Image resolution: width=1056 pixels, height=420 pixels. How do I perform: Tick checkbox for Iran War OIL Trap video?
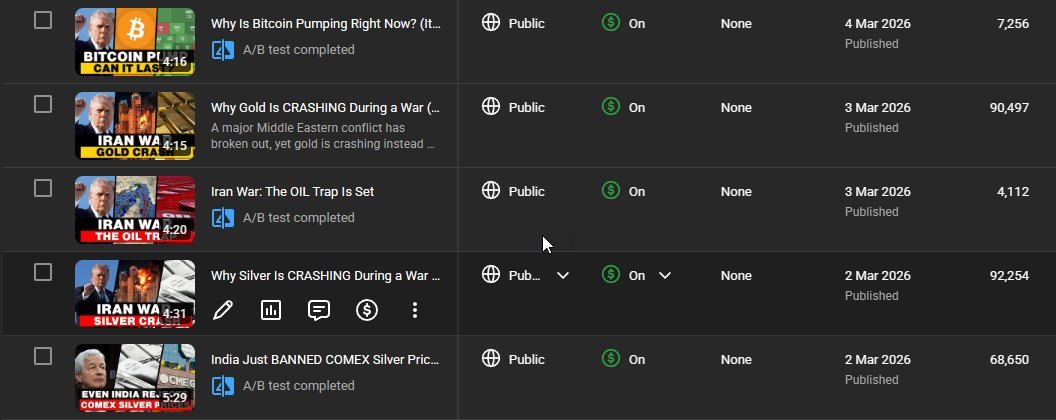click(x=43, y=188)
